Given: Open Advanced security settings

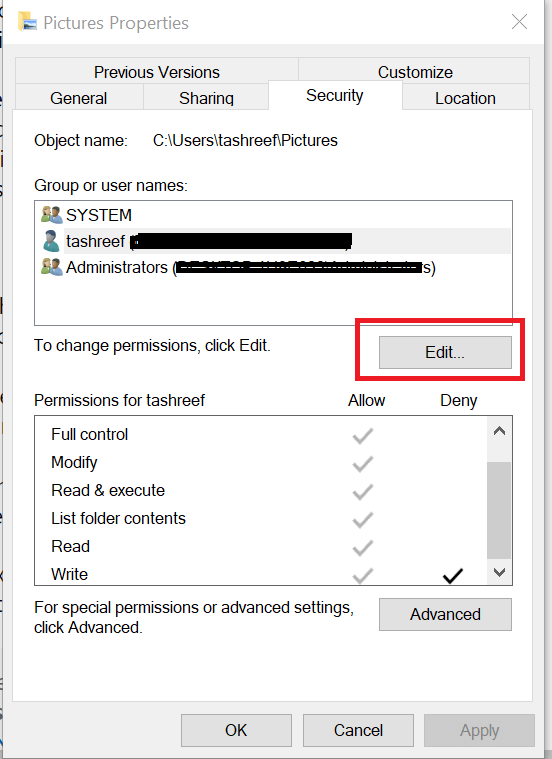Looking at the screenshot, I should 445,614.
